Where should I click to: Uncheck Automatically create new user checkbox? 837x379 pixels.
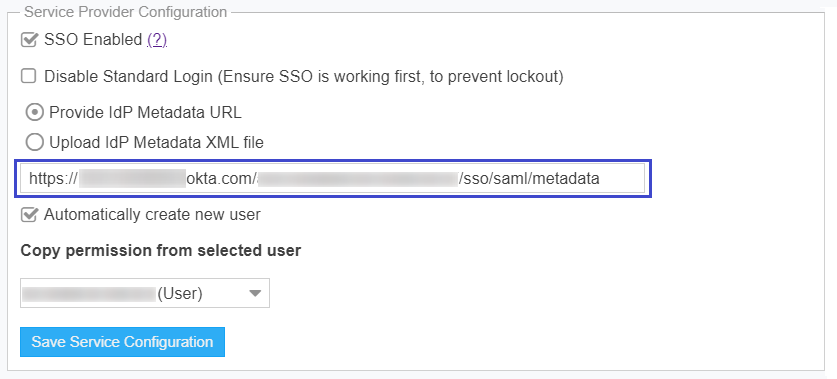tap(29, 215)
